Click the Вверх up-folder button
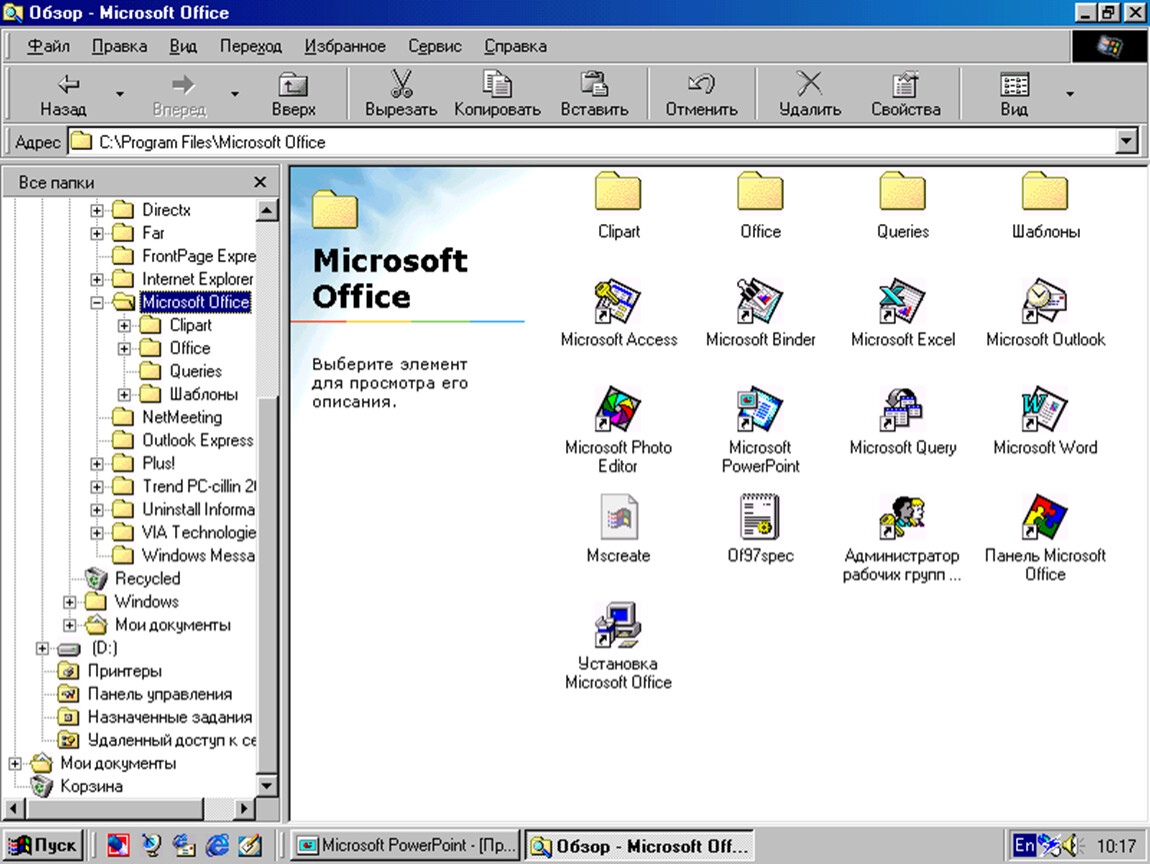 pos(293,95)
